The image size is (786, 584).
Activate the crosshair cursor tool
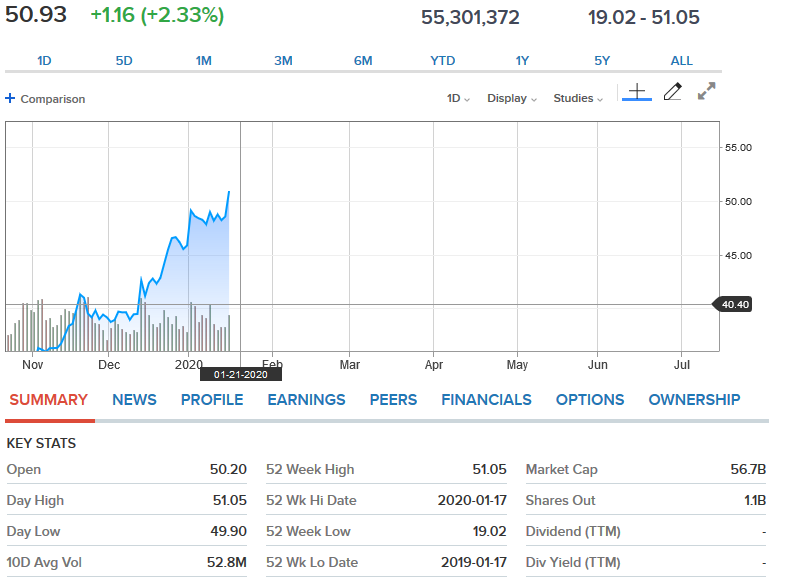[637, 93]
